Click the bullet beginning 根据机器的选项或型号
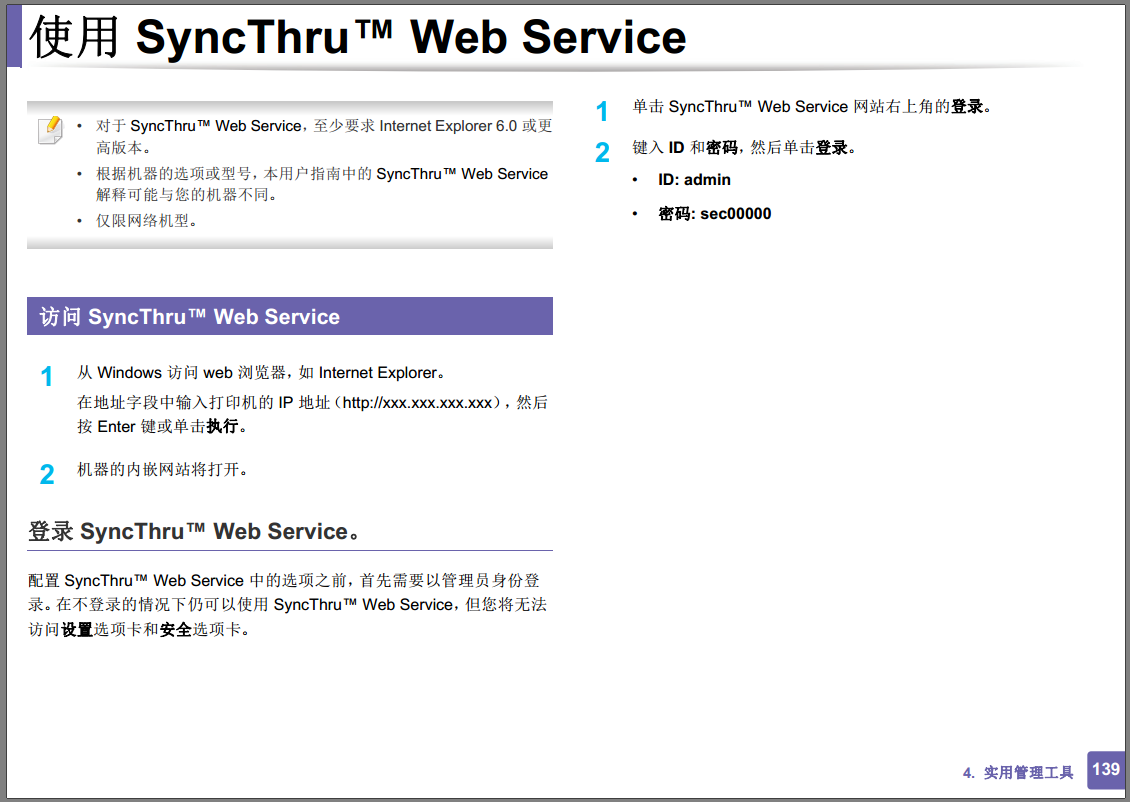This screenshot has width=1130, height=802. pyautogui.click(x=322, y=184)
